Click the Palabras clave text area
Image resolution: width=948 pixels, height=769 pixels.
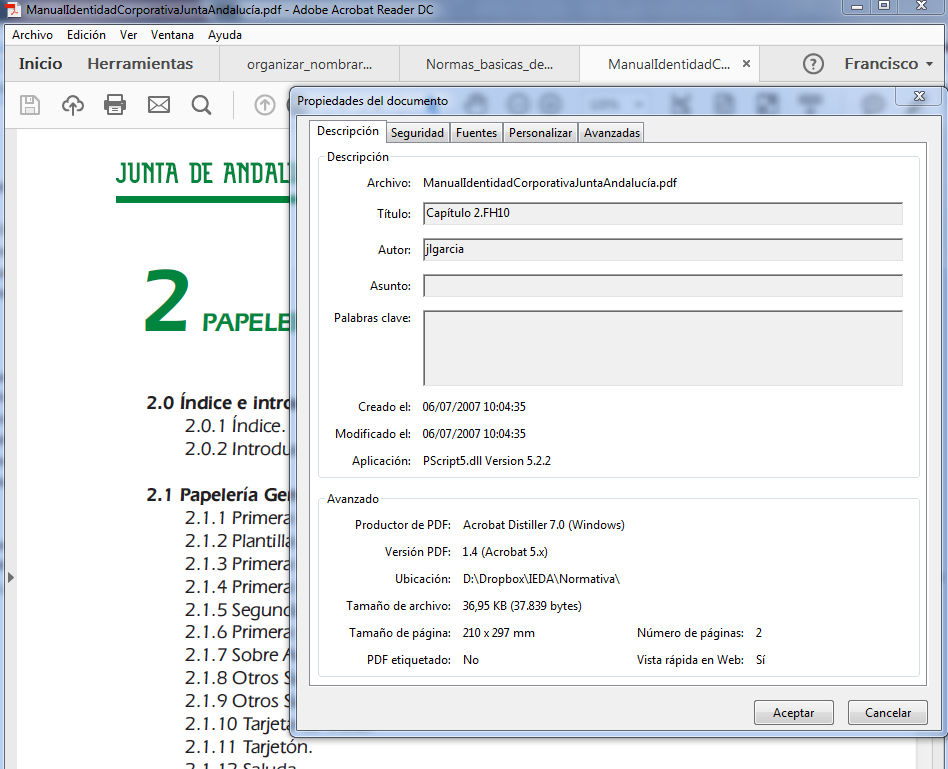pyautogui.click(x=663, y=348)
